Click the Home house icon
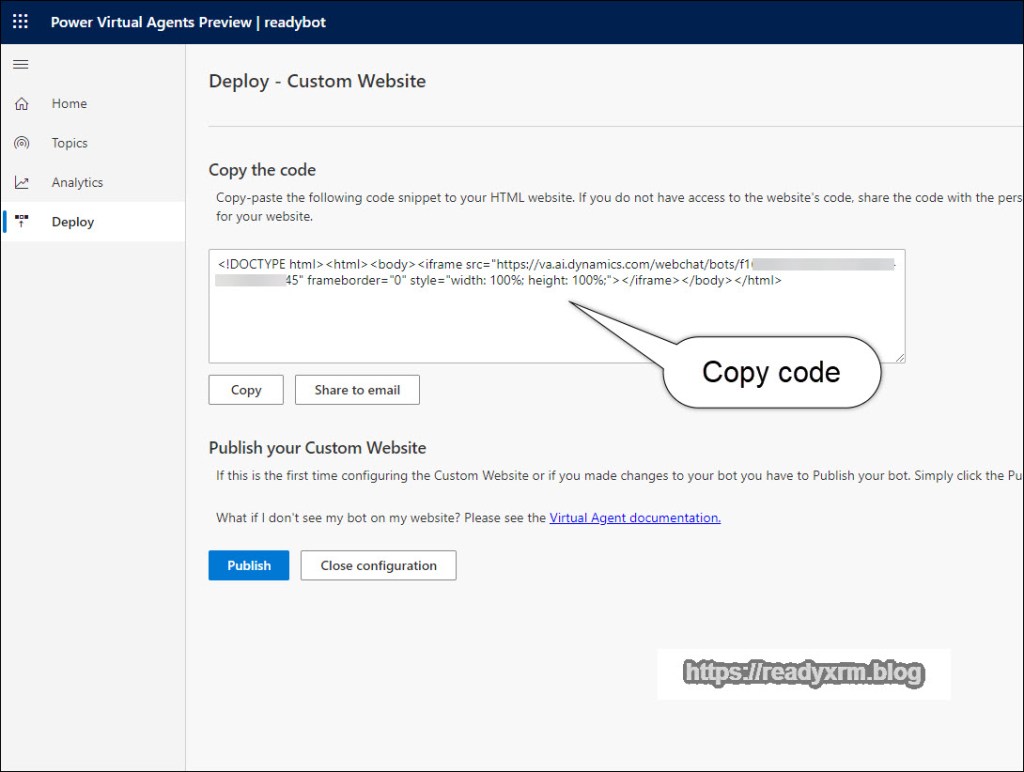The image size is (1024, 772). pyautogui.click(x=21, y=104)
